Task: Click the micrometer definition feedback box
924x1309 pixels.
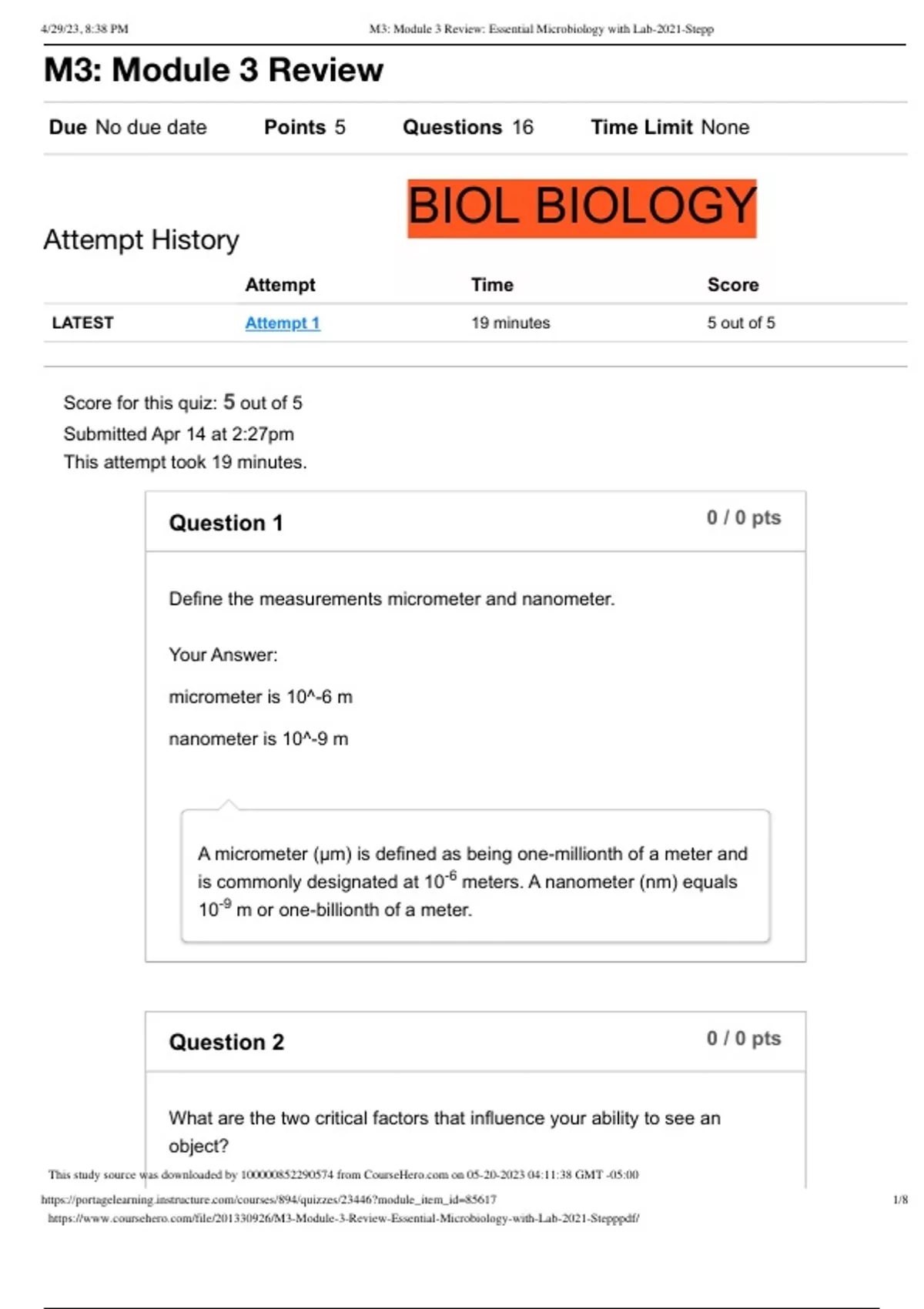Action: (x=476, y=876)
